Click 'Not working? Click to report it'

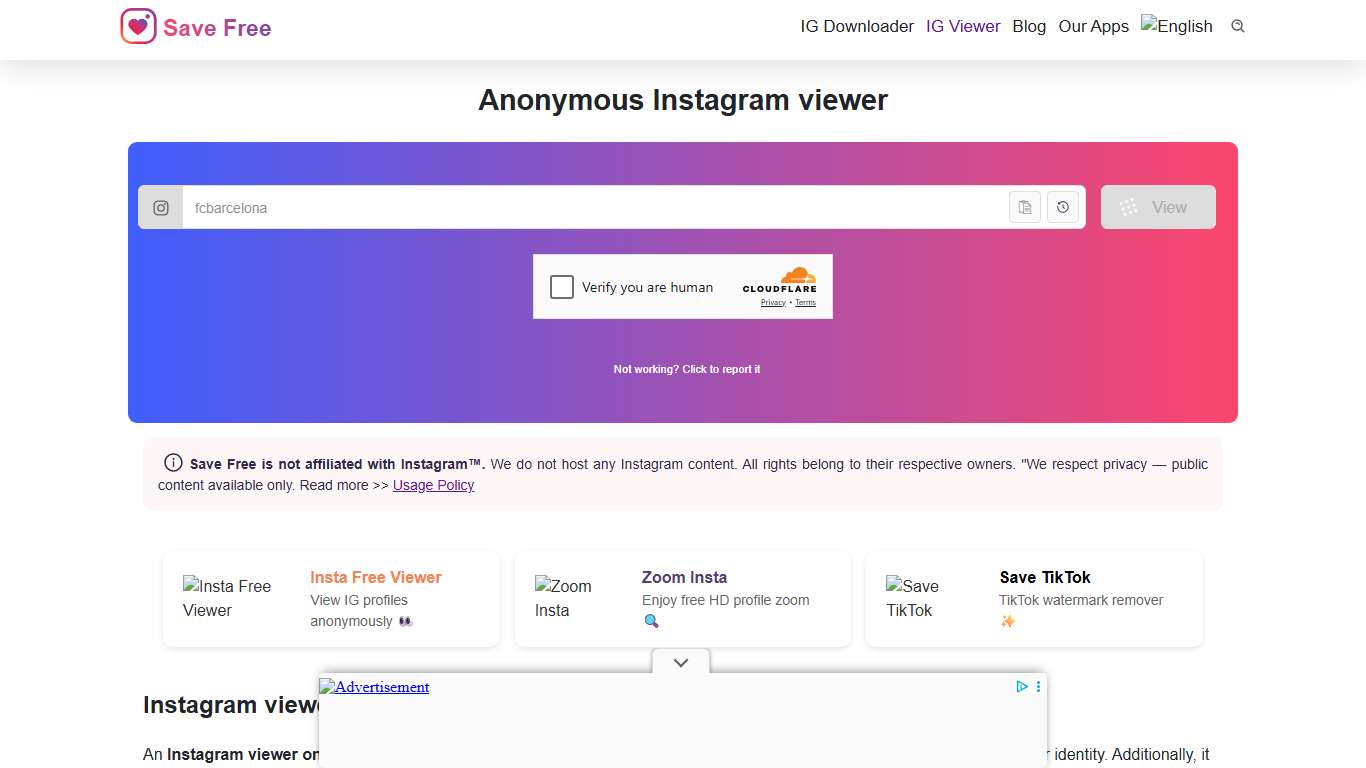coord(686,369)
